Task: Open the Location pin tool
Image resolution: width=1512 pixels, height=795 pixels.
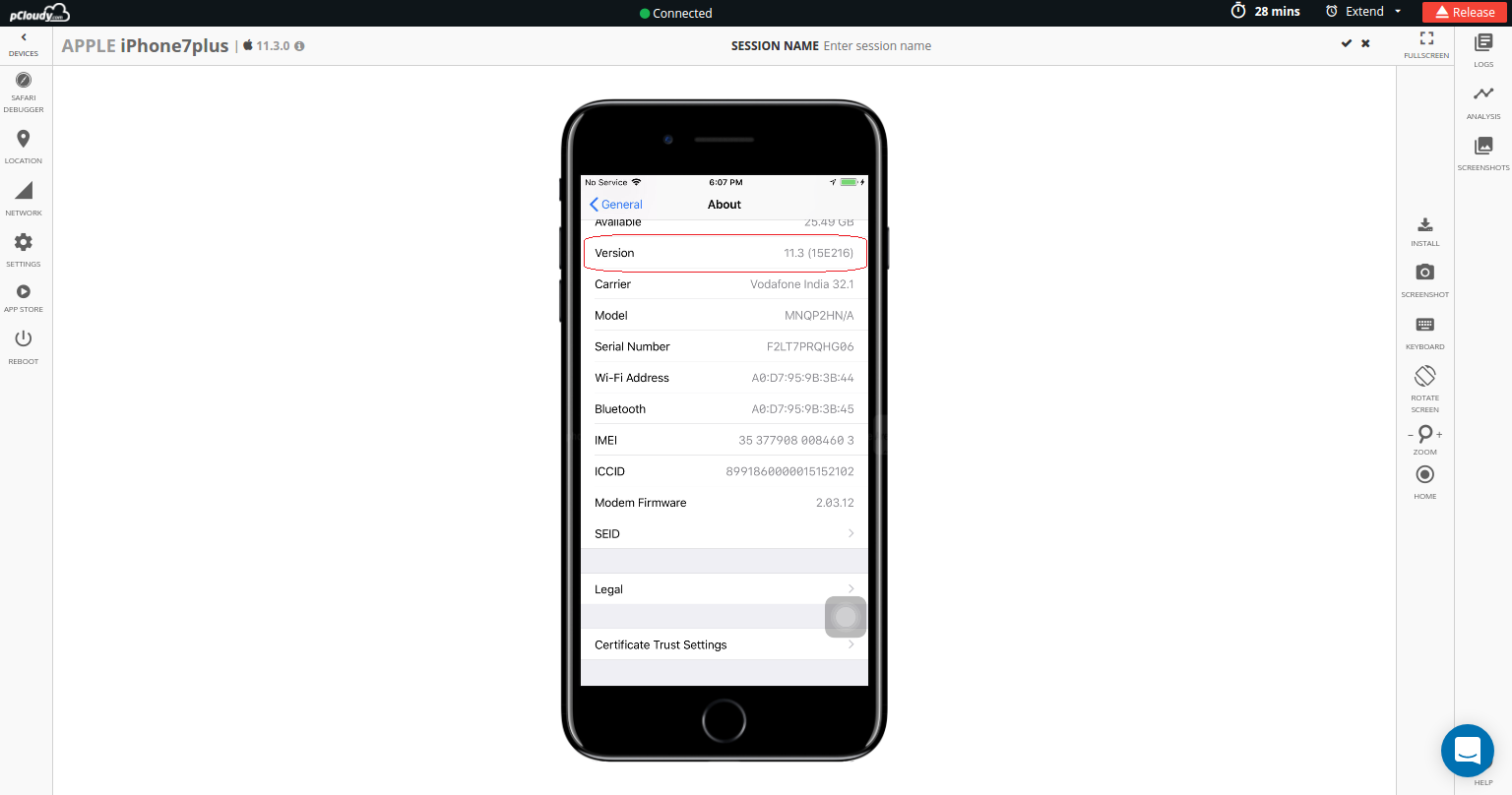Action: coord(24,146)
